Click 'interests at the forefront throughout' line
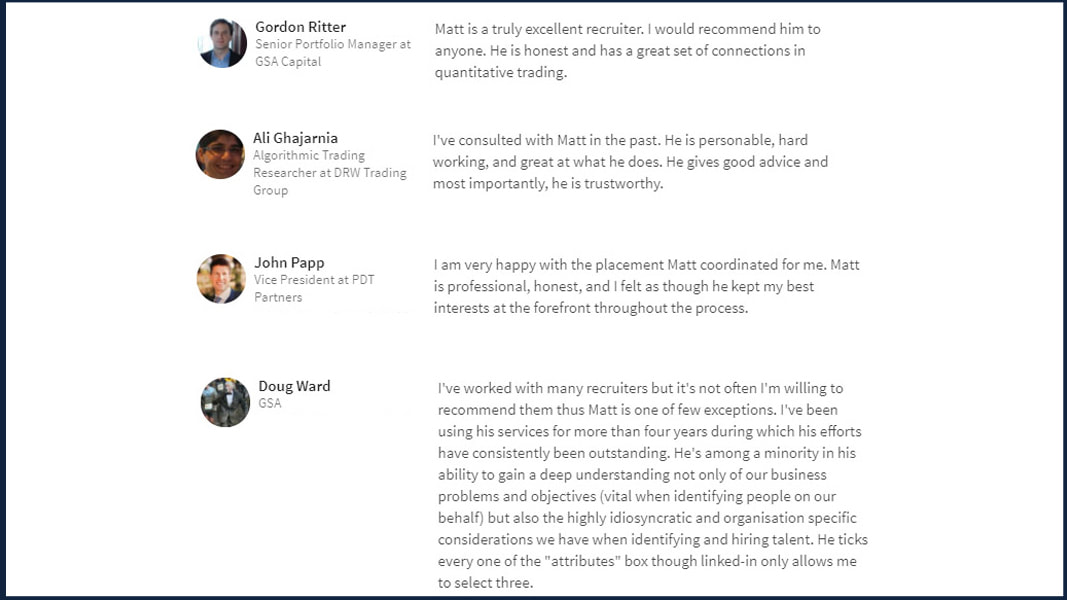Screen dimensions: 1067x600 coord(591,308)
